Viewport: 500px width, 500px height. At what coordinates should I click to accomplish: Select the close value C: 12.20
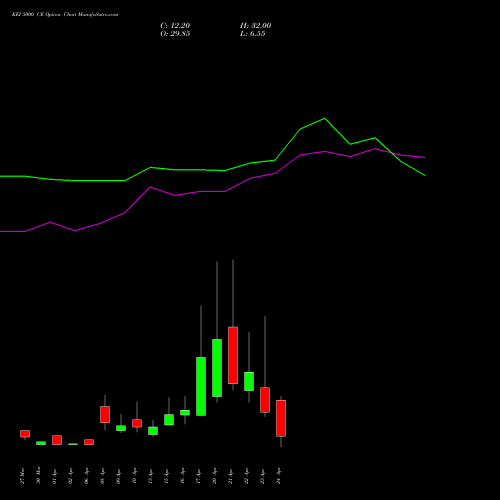(x=175, y=26)
